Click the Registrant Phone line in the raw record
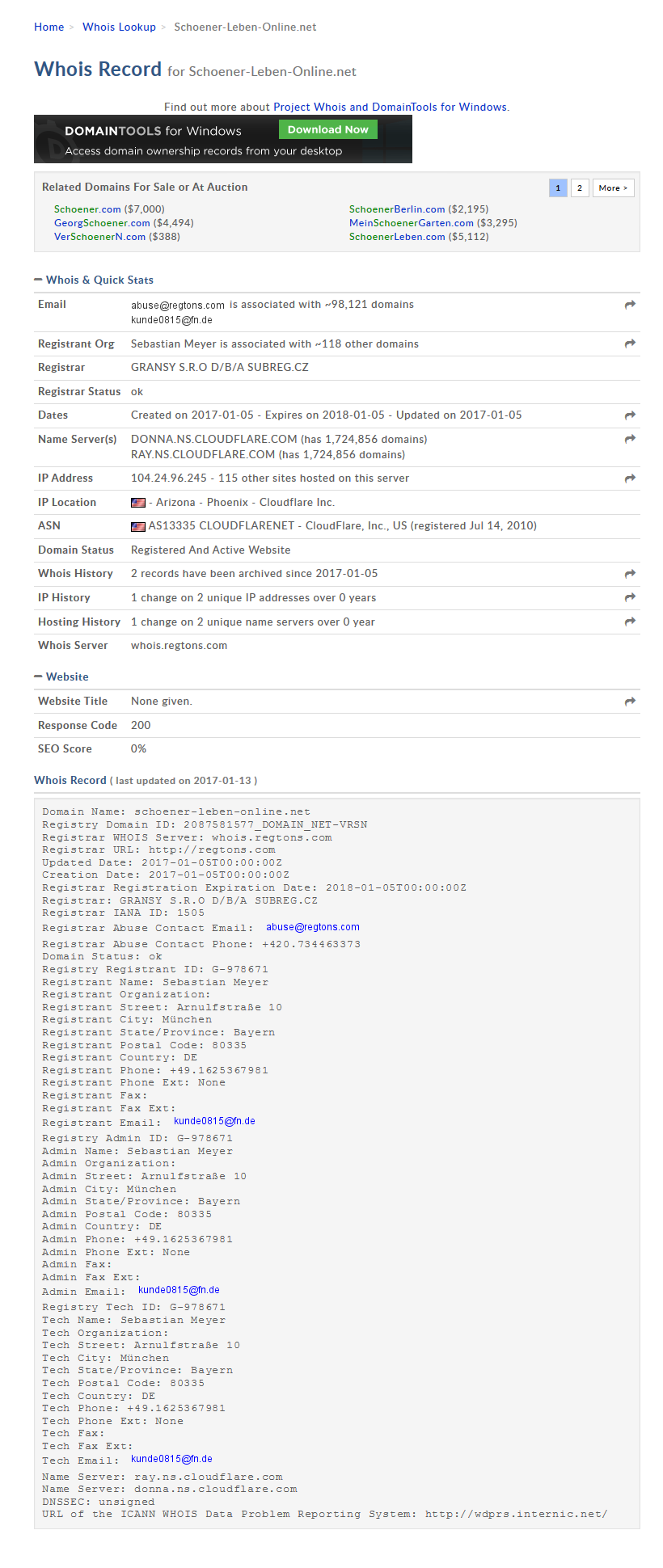 click(155, 1070)
